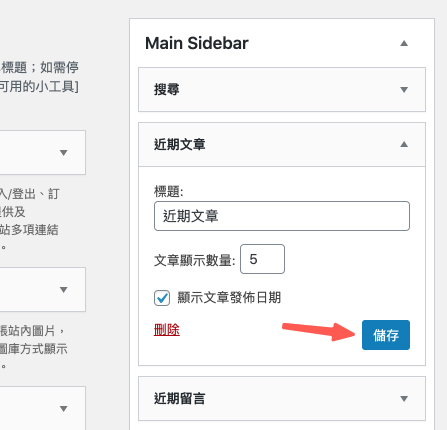Image resolution: width=447 pixels, height=430 pixels.
Task: Expand the 近期留言 widget arrow
Action: click(x=404, y=399)
